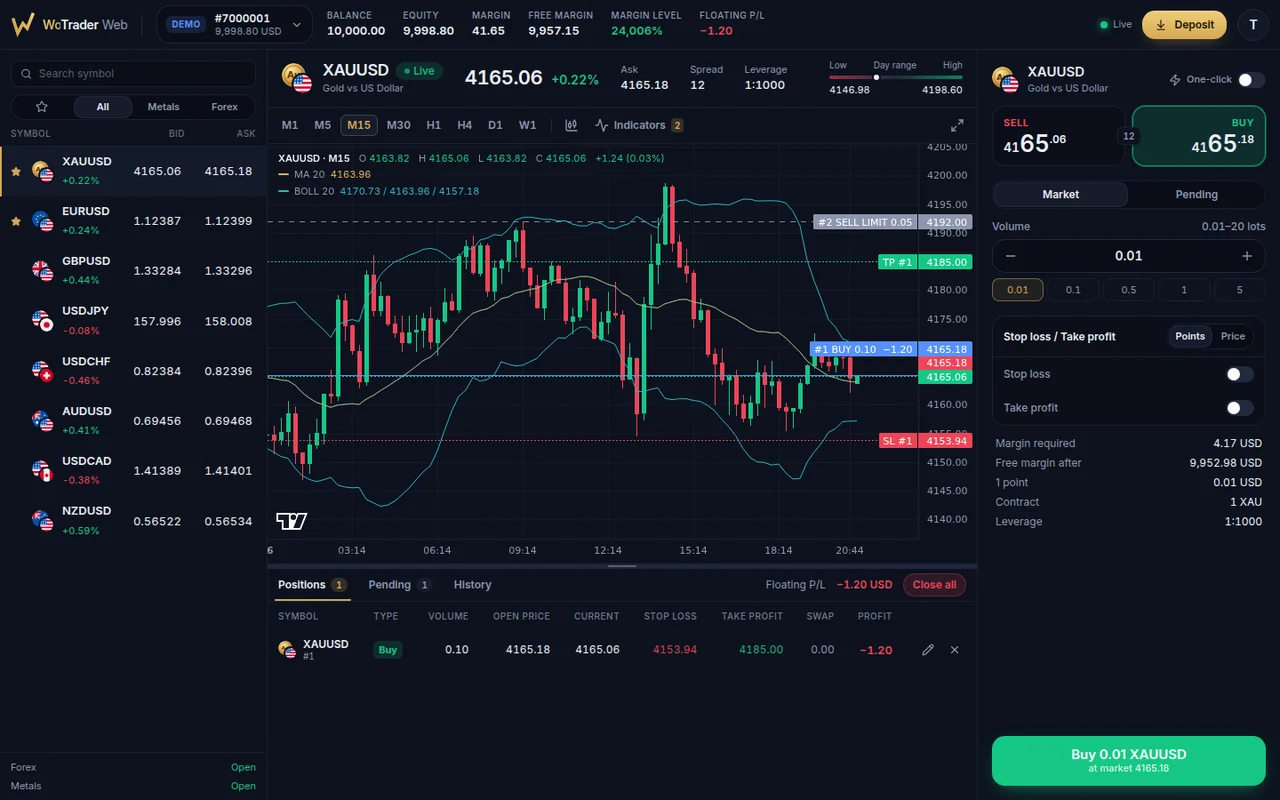Image resolution: width=1280 pixels, height=800 pixels.
Task: Select the Pending order type
Action: (1196, 194)
